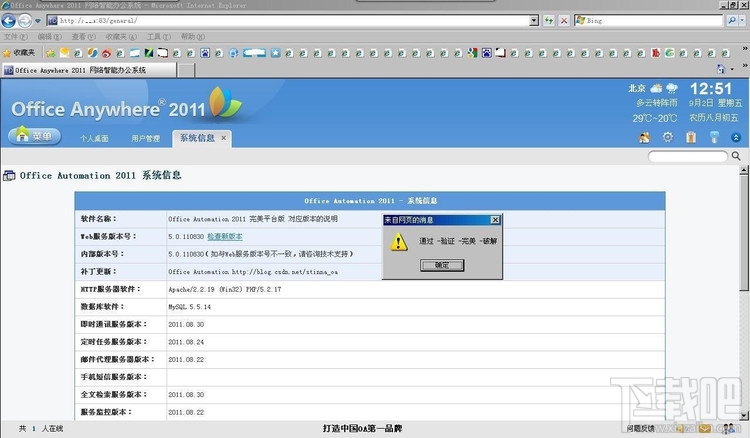Click the partly cloudy weather icon
This screenshot has height=438, width=750.
[x=657, y=88]
